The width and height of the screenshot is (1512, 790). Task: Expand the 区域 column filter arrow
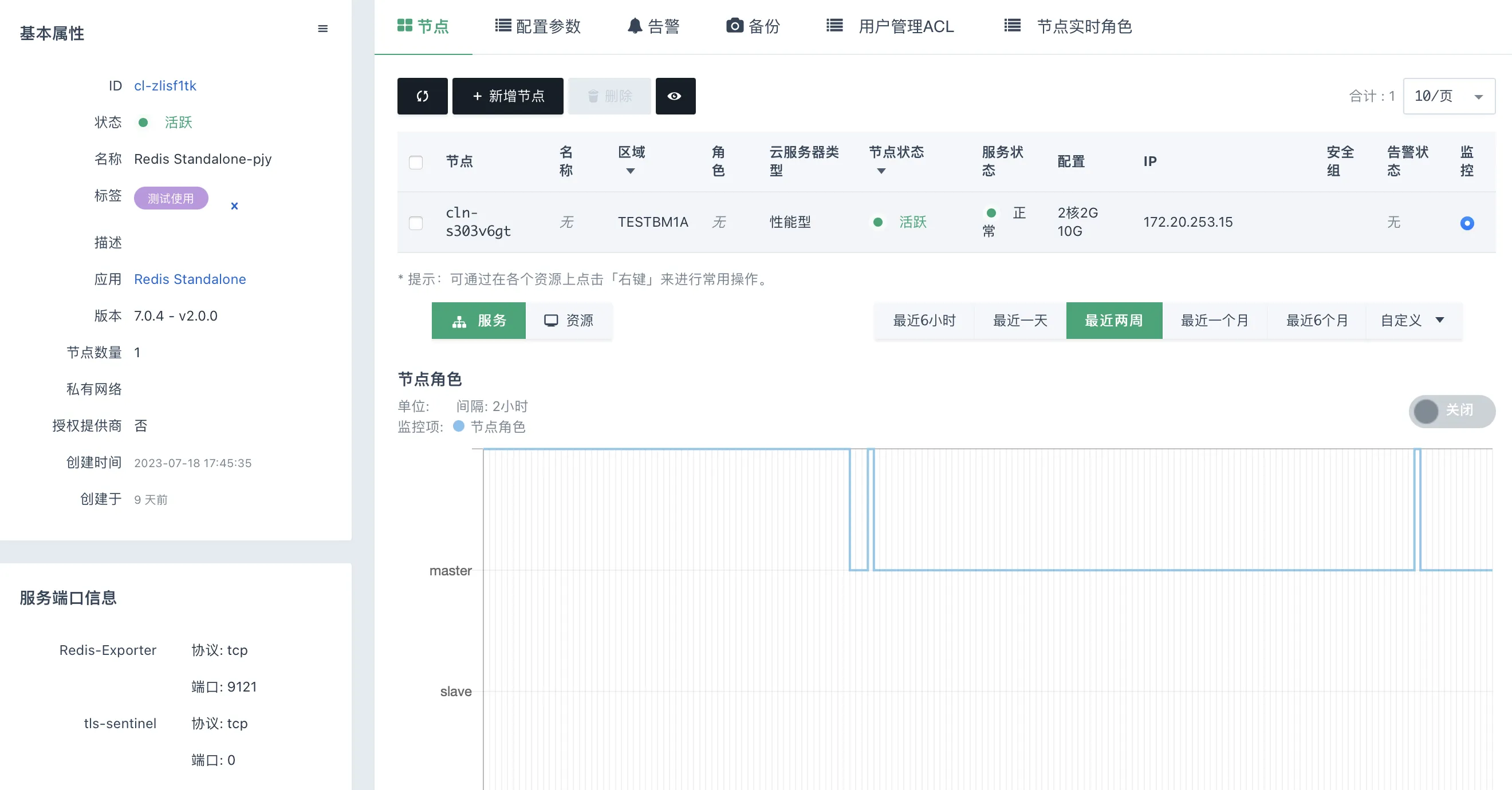point(630,171)
